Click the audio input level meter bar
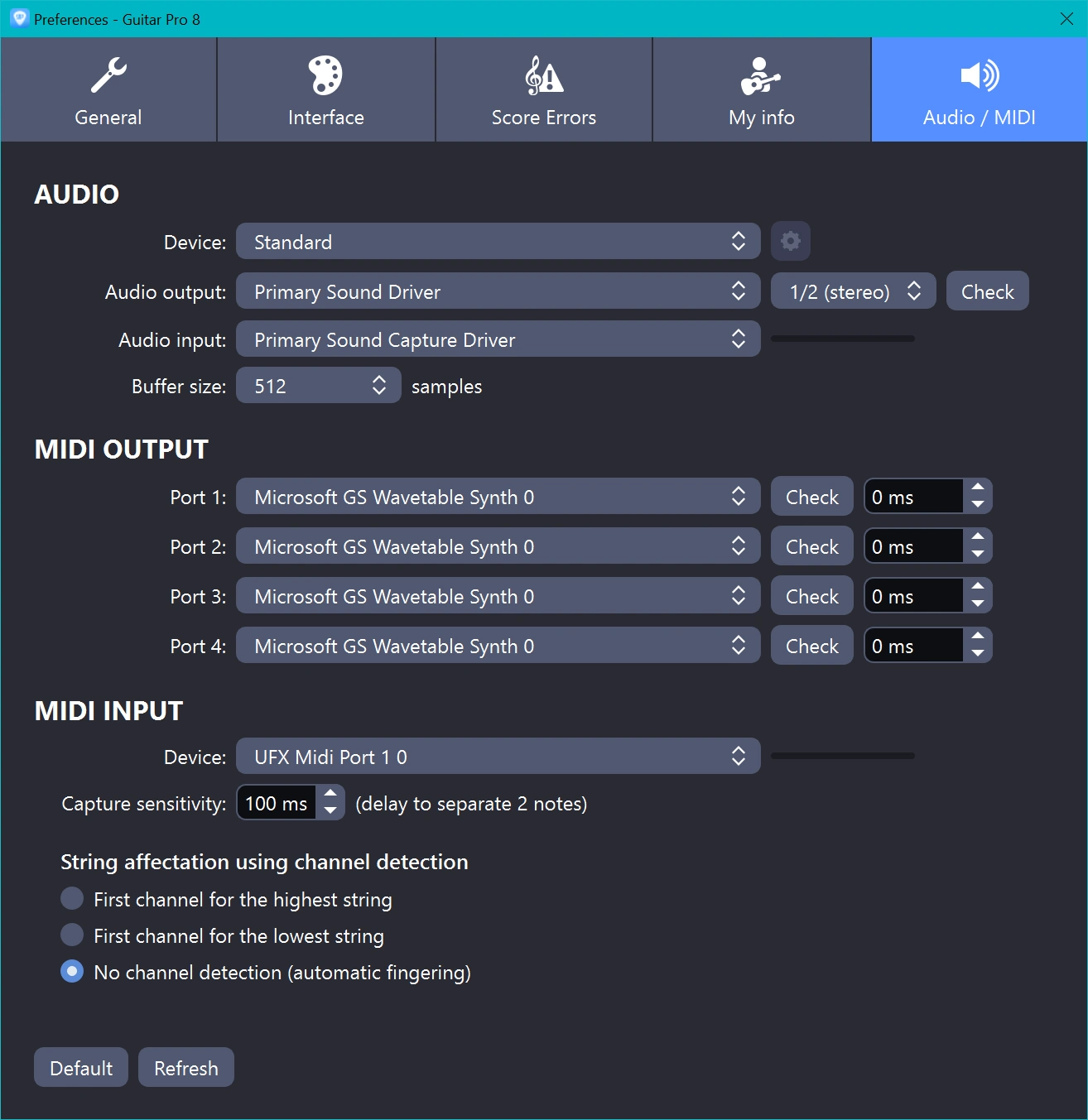Viewport: 1088px width, 1120px height. click(842, 339)
